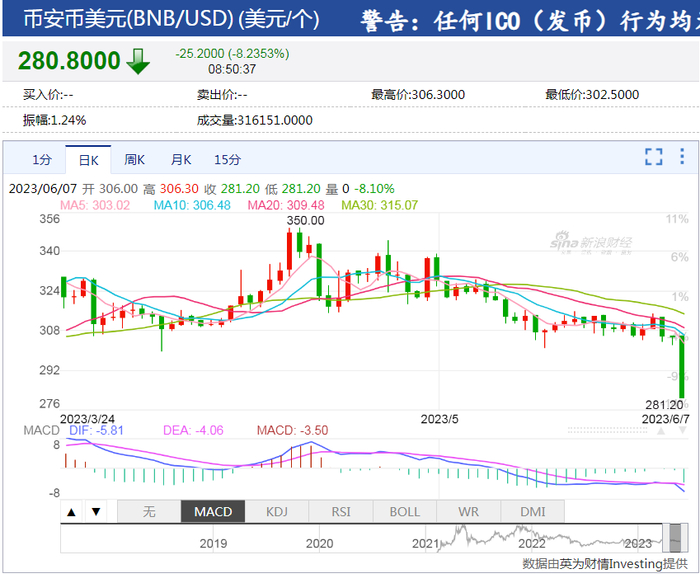The width and height of the screenshot is (700, 574).
Task: Click the faint up arrow near 2023/6/7
Action: click(661, 431)
